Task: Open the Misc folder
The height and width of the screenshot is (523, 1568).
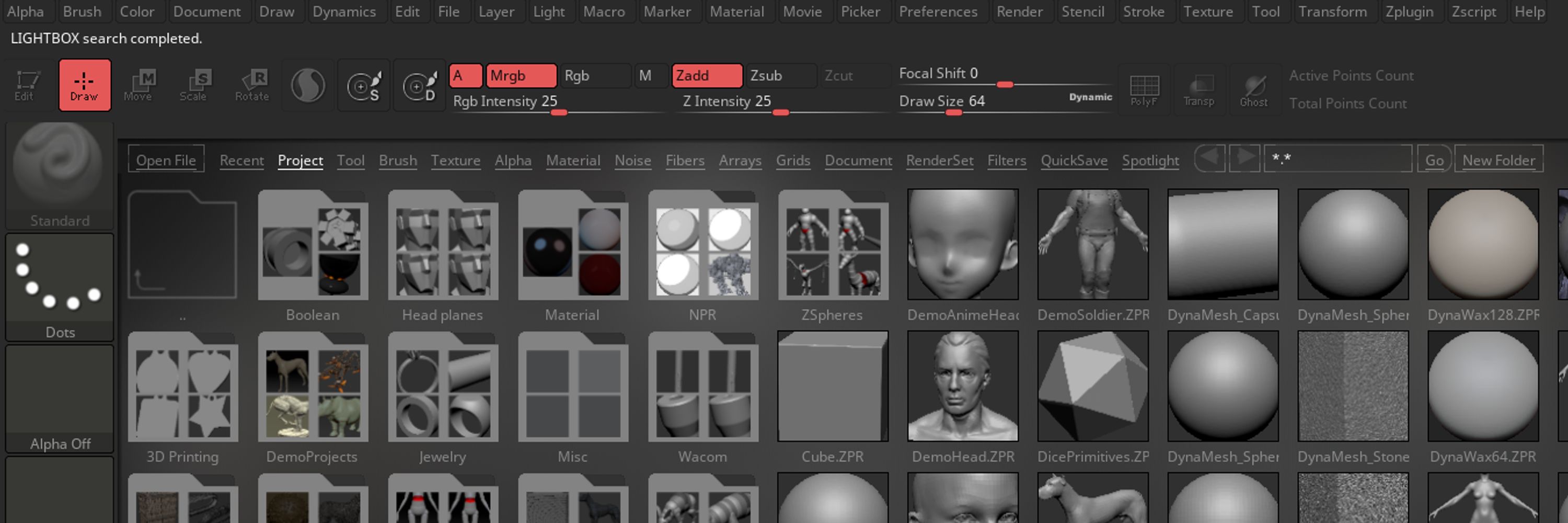Action: [573, 386]
